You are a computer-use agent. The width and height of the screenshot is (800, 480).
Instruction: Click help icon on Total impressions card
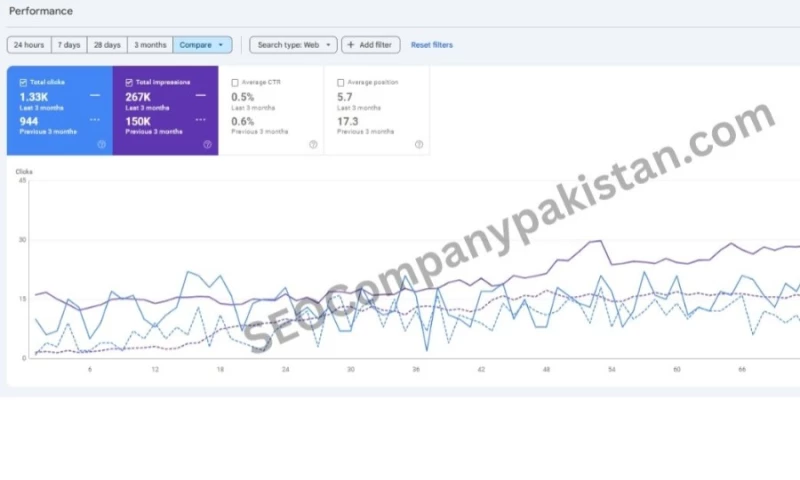coord(207,144)
